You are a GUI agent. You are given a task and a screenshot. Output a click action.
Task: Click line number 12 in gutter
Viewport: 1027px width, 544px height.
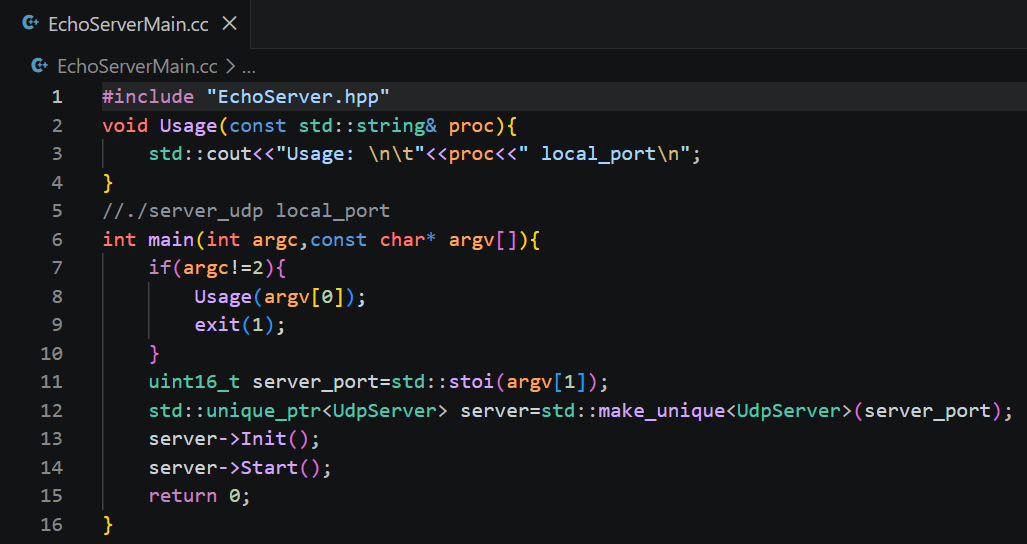point(52,410)
